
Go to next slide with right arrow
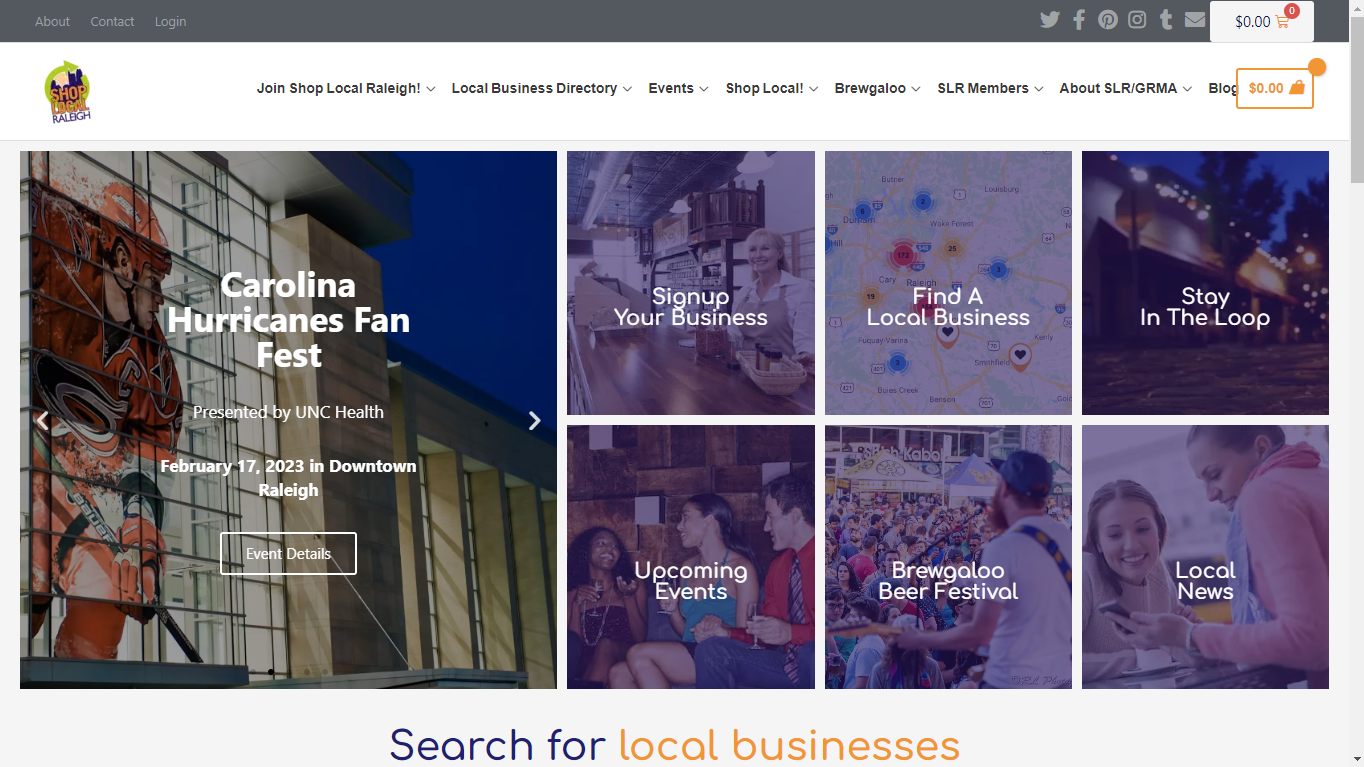point(534,421)
